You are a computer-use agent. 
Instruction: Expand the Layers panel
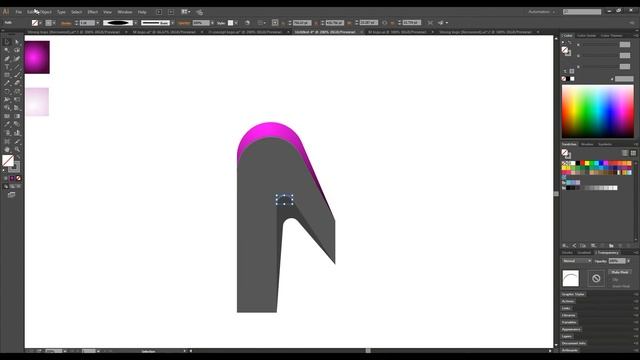567,336
